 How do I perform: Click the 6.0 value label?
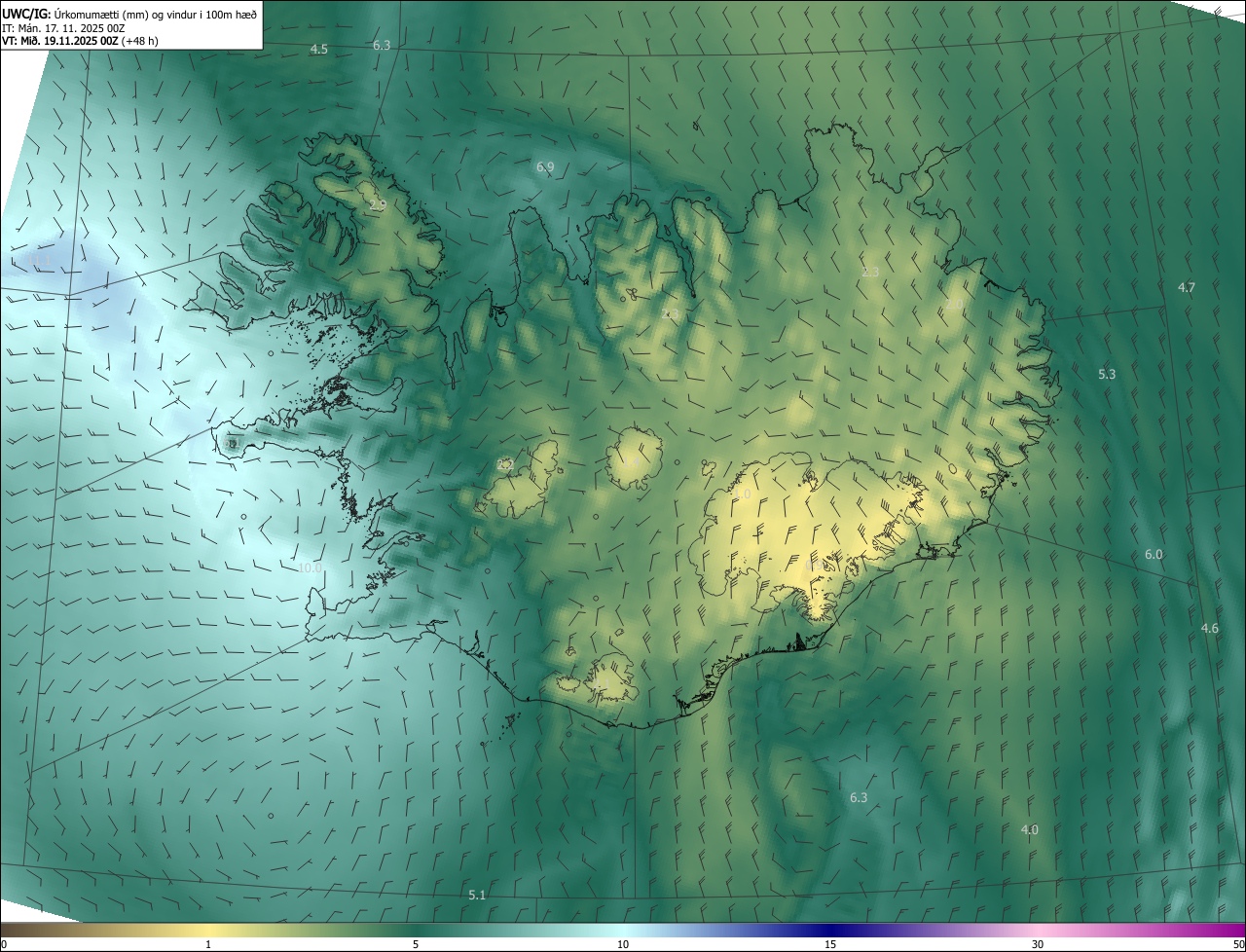[x=1154, y=554]
